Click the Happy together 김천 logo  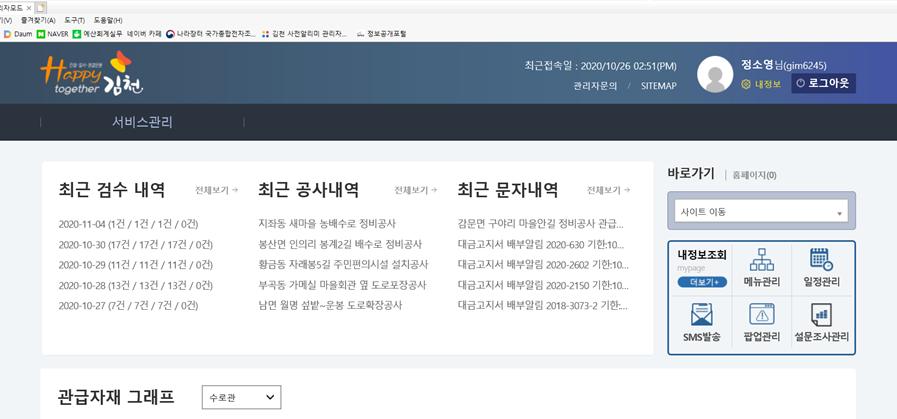86,73
